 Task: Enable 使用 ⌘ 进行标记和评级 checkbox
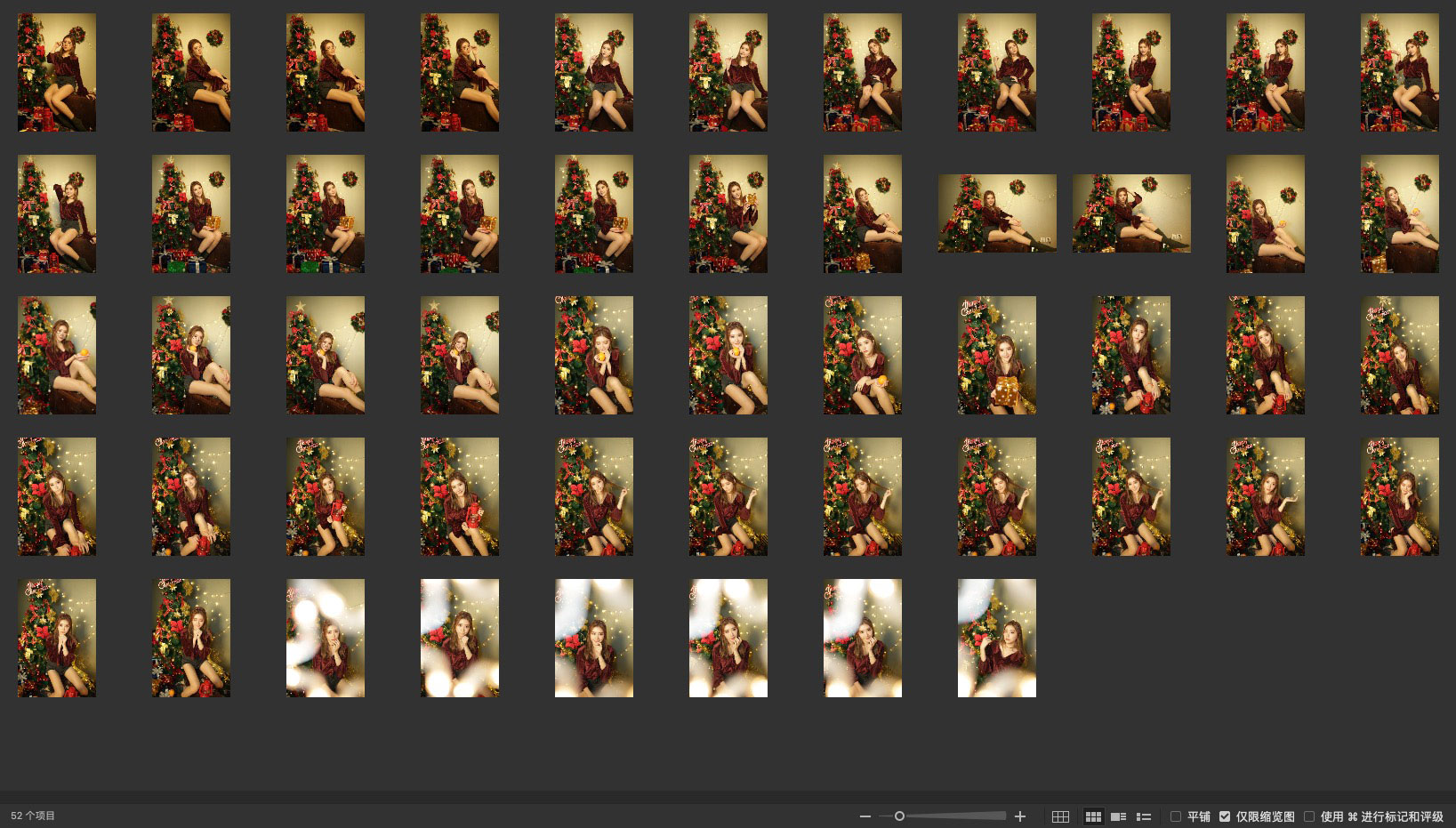pyautogui.click(x=1309, y=816)
